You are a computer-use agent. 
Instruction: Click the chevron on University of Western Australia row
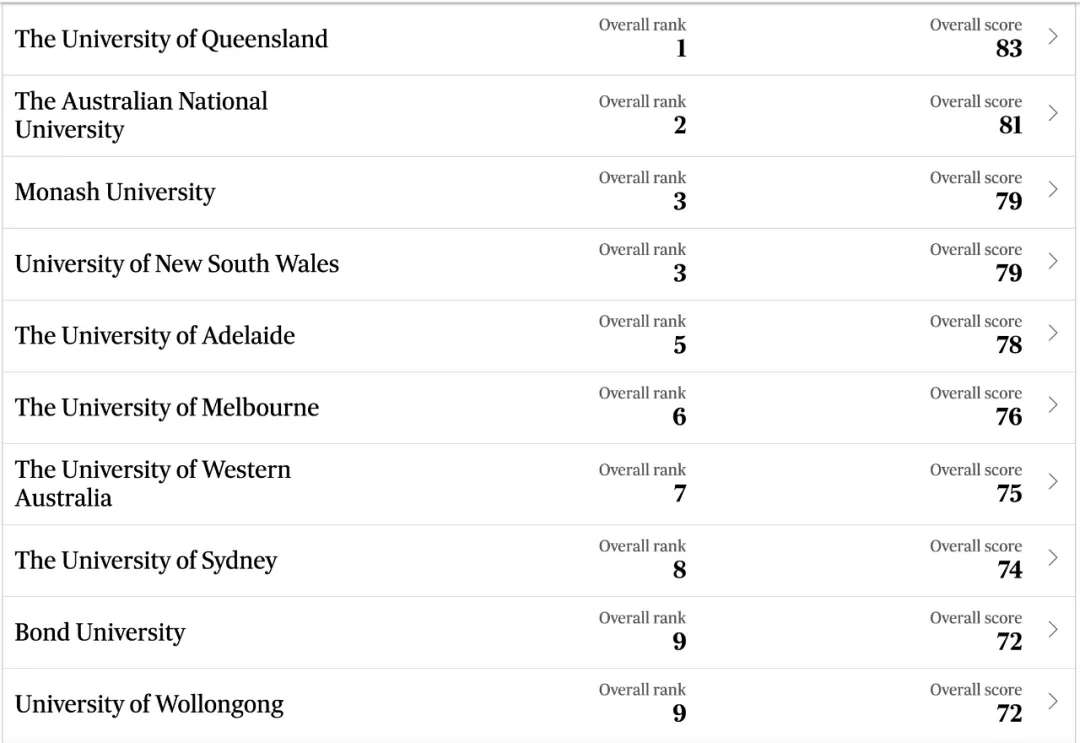[x=1053, y=481]
